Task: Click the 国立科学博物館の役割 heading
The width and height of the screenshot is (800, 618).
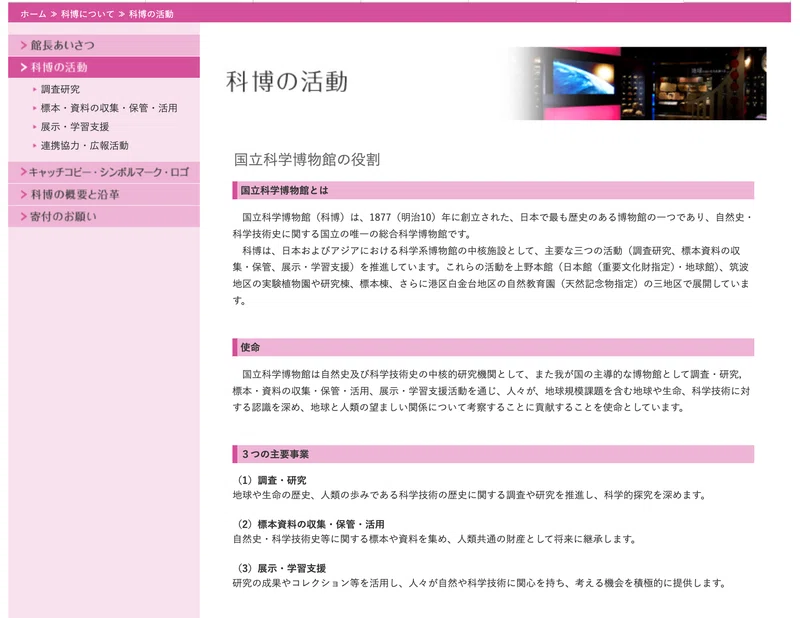Action: pyautogui.click(x=307, y=160)
